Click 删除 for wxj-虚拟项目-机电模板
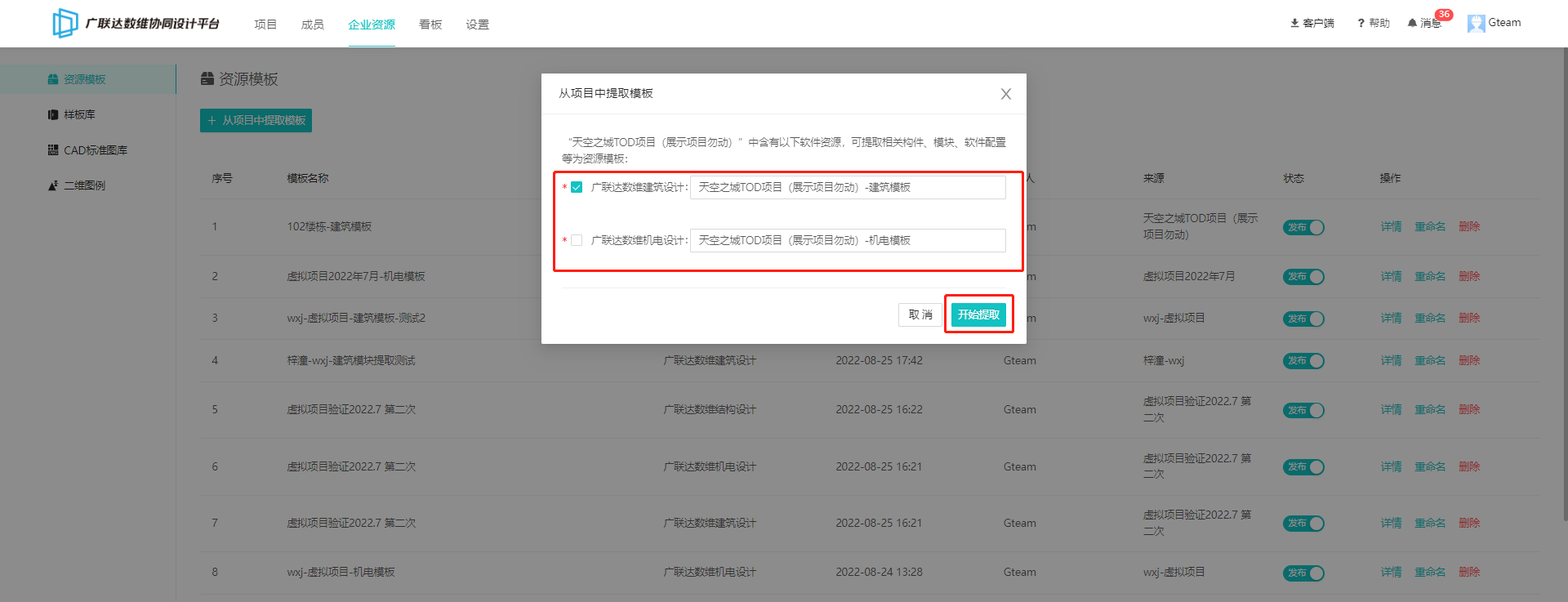This screenshot has width=1568, height=602. tap(1469, 572)
